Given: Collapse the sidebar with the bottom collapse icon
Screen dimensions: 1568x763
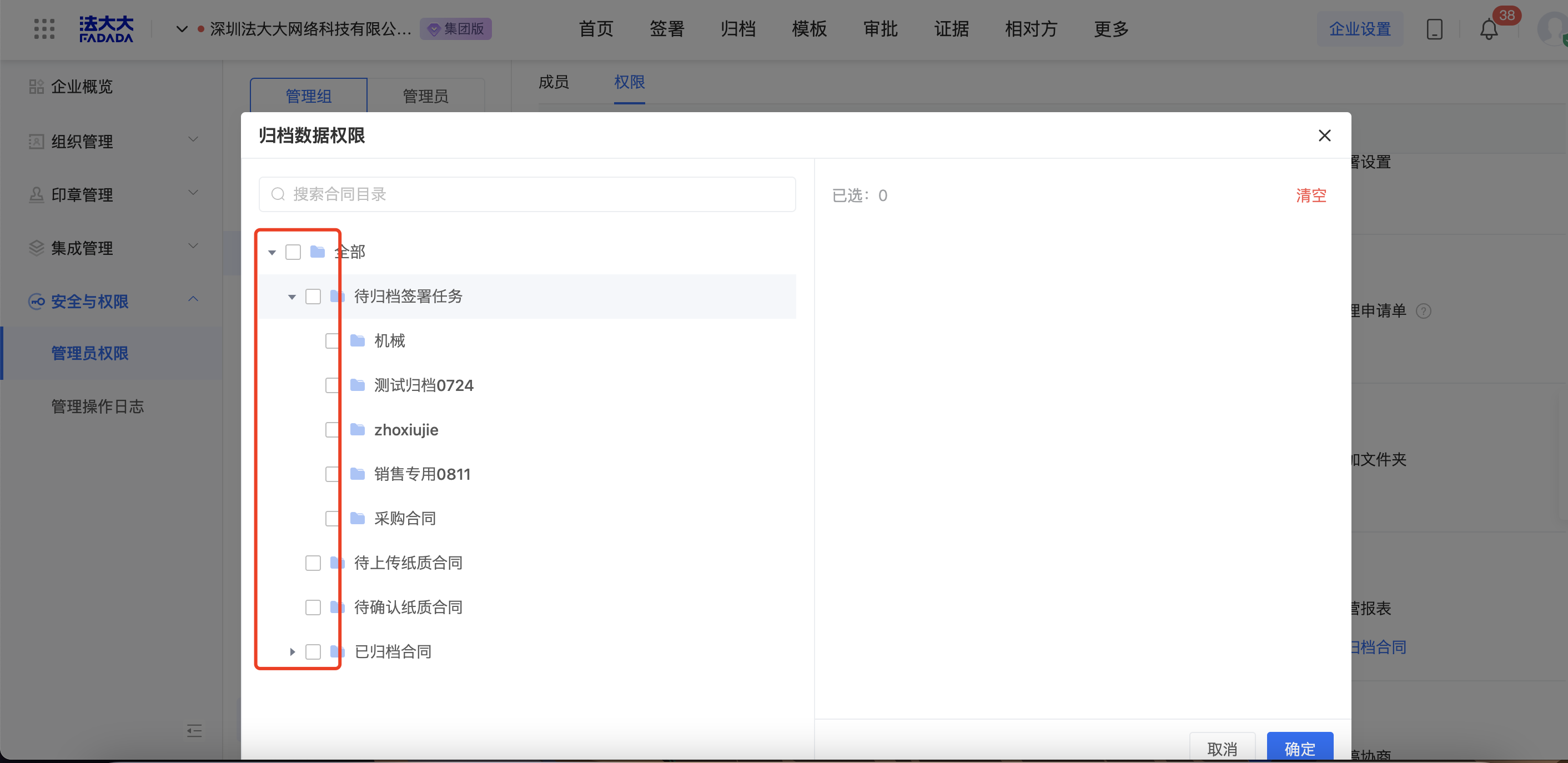Looking at the screenshot, I should (194, 731).
